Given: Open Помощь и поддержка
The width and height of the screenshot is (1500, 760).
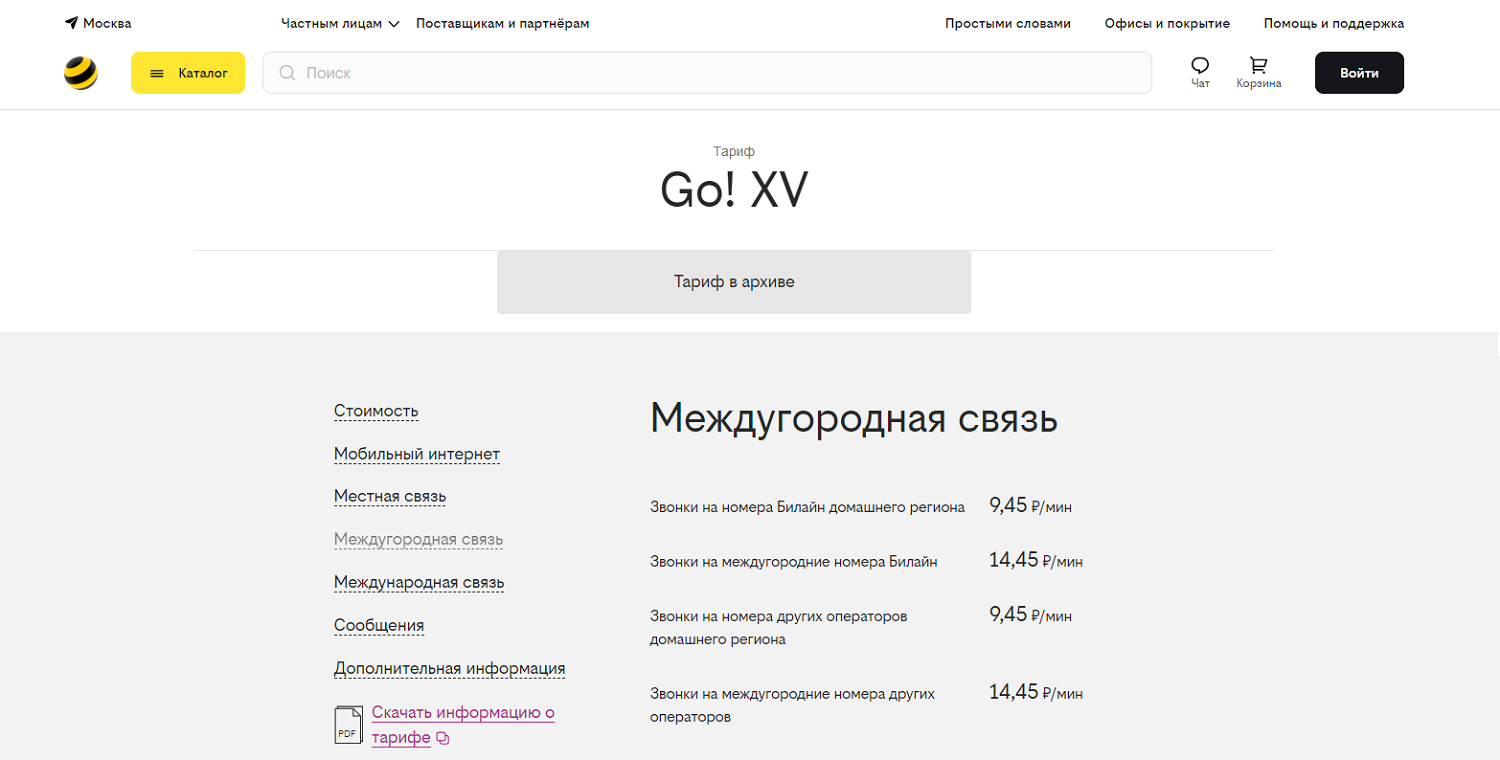Looking at the screenshot, I should [x=1334, y=23].
